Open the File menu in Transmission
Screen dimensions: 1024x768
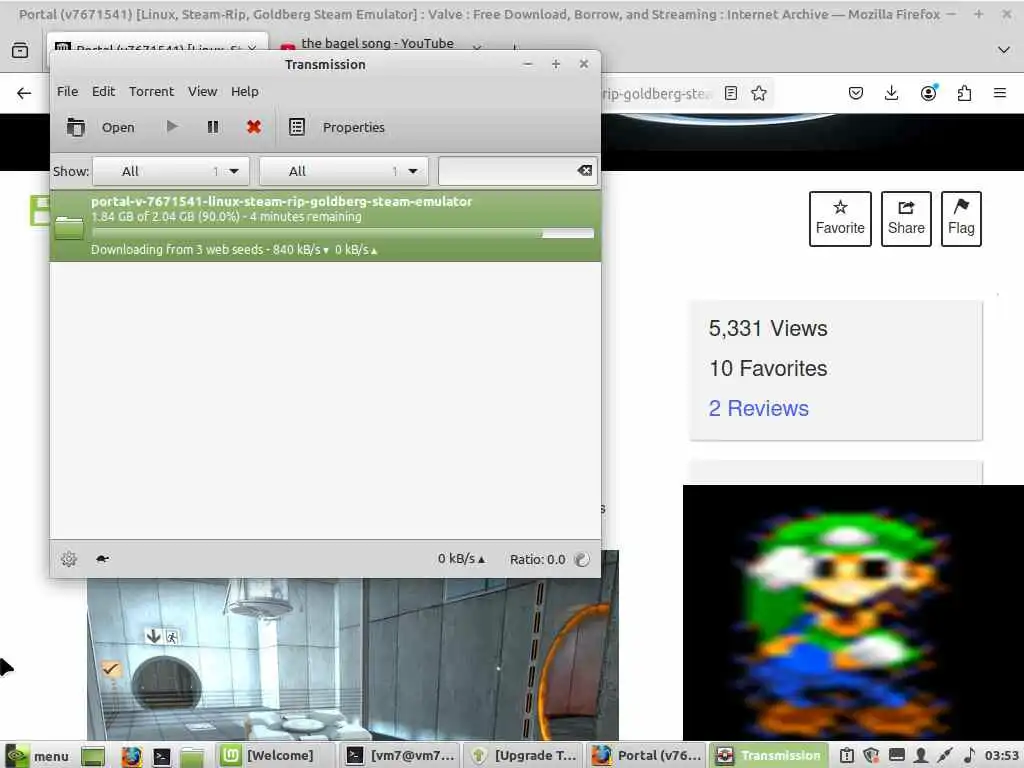click(67, 91)
